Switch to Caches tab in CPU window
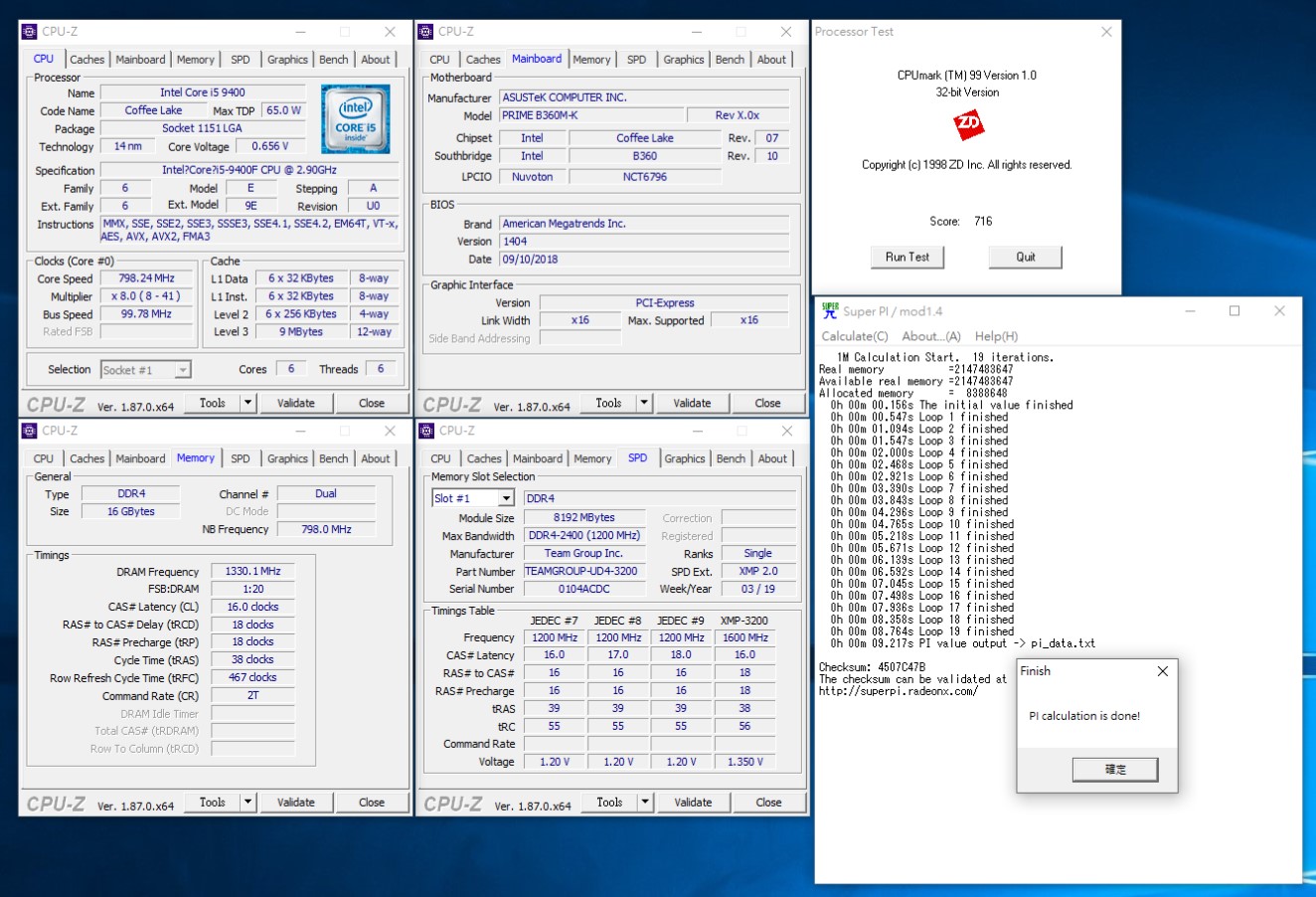1316x897 pixels. point(86,60)
